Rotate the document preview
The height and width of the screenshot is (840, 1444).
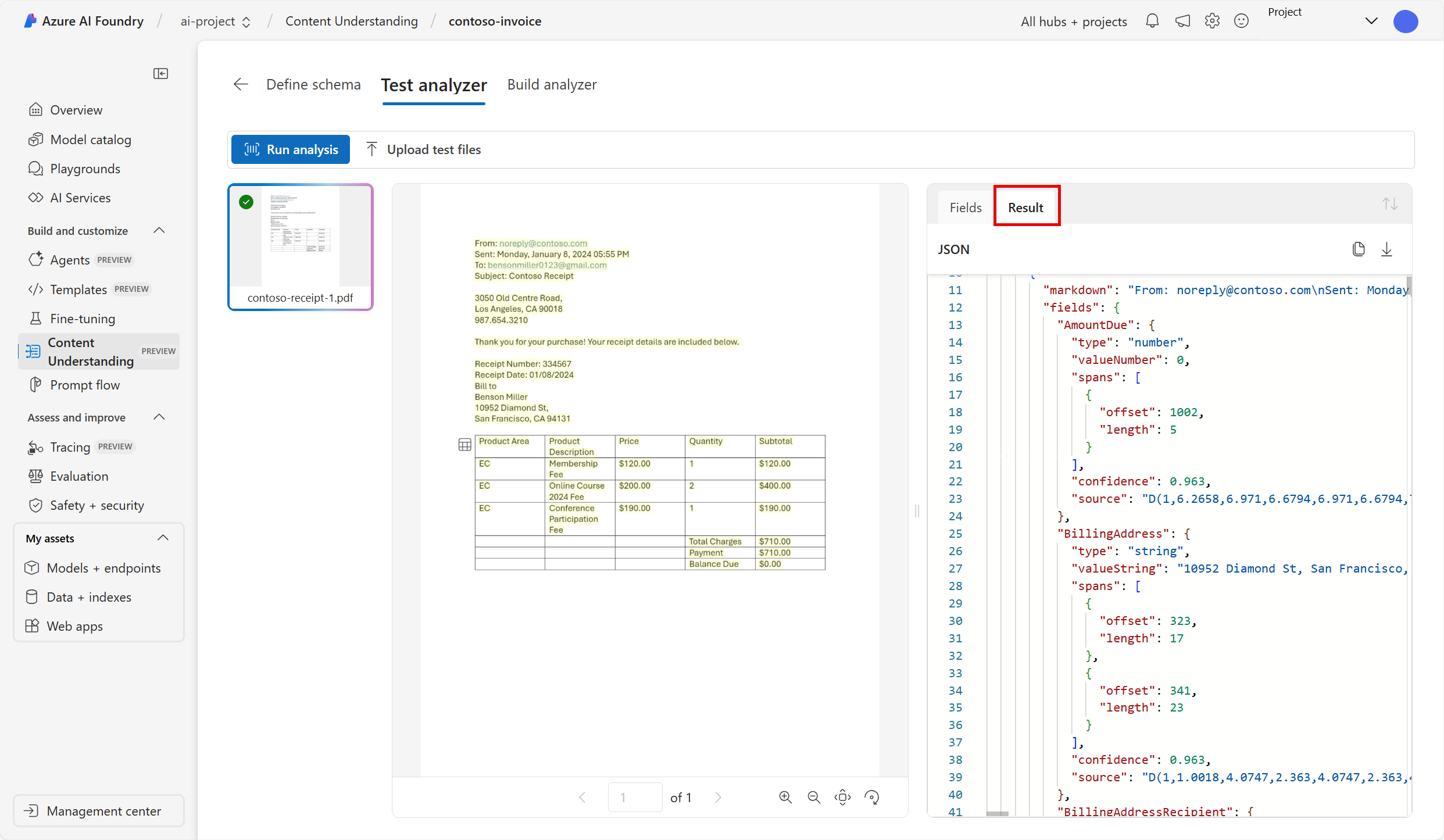871,797
